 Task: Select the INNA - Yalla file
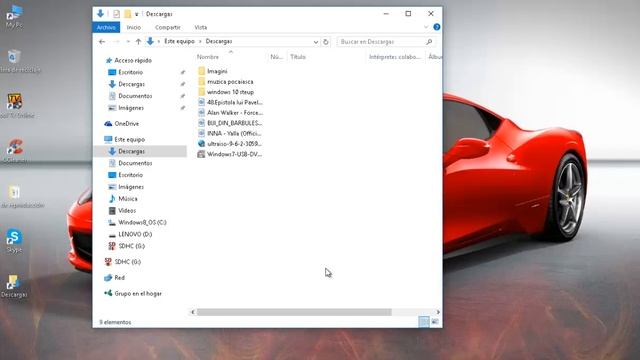coord(234,133)
